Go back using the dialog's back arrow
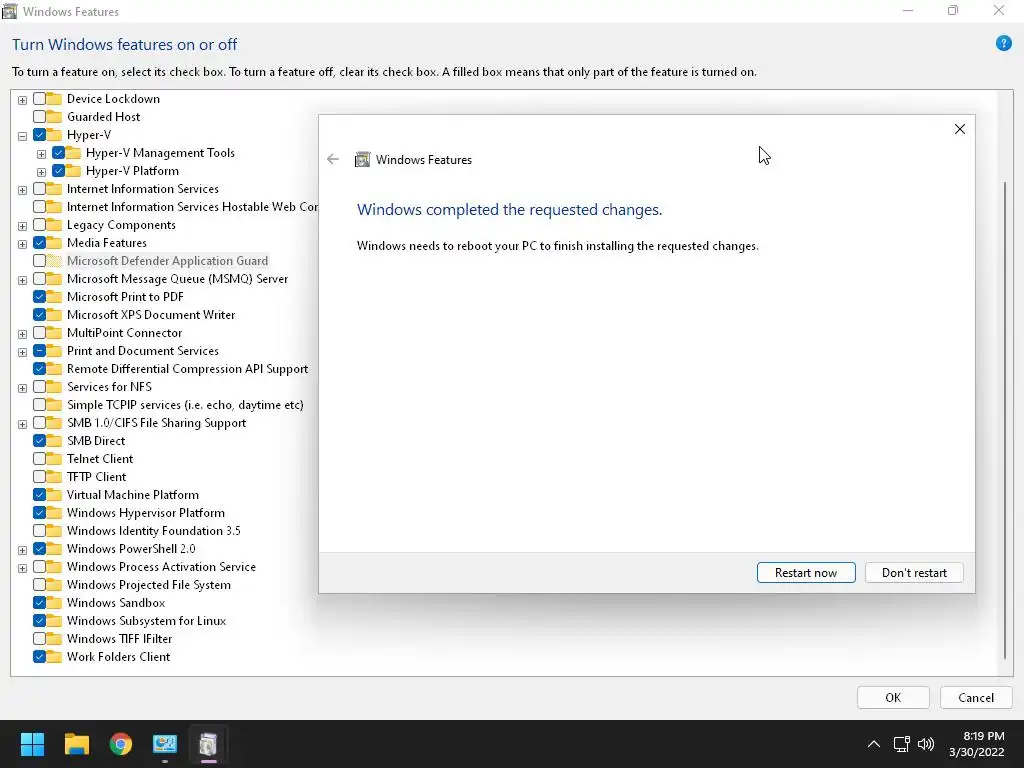The width and height of the screenshot is (1024, 768). point(333,159)
